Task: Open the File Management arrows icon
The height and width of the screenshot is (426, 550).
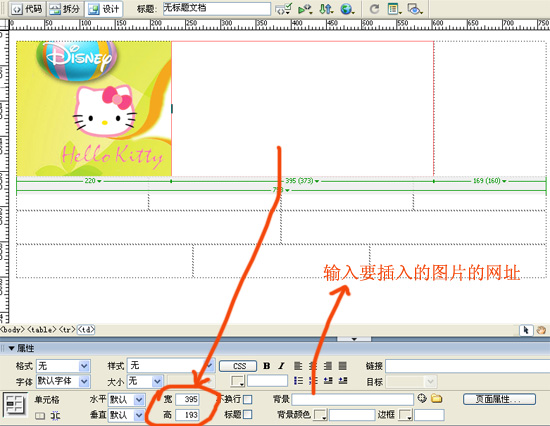Action: [x=326, y=9]
